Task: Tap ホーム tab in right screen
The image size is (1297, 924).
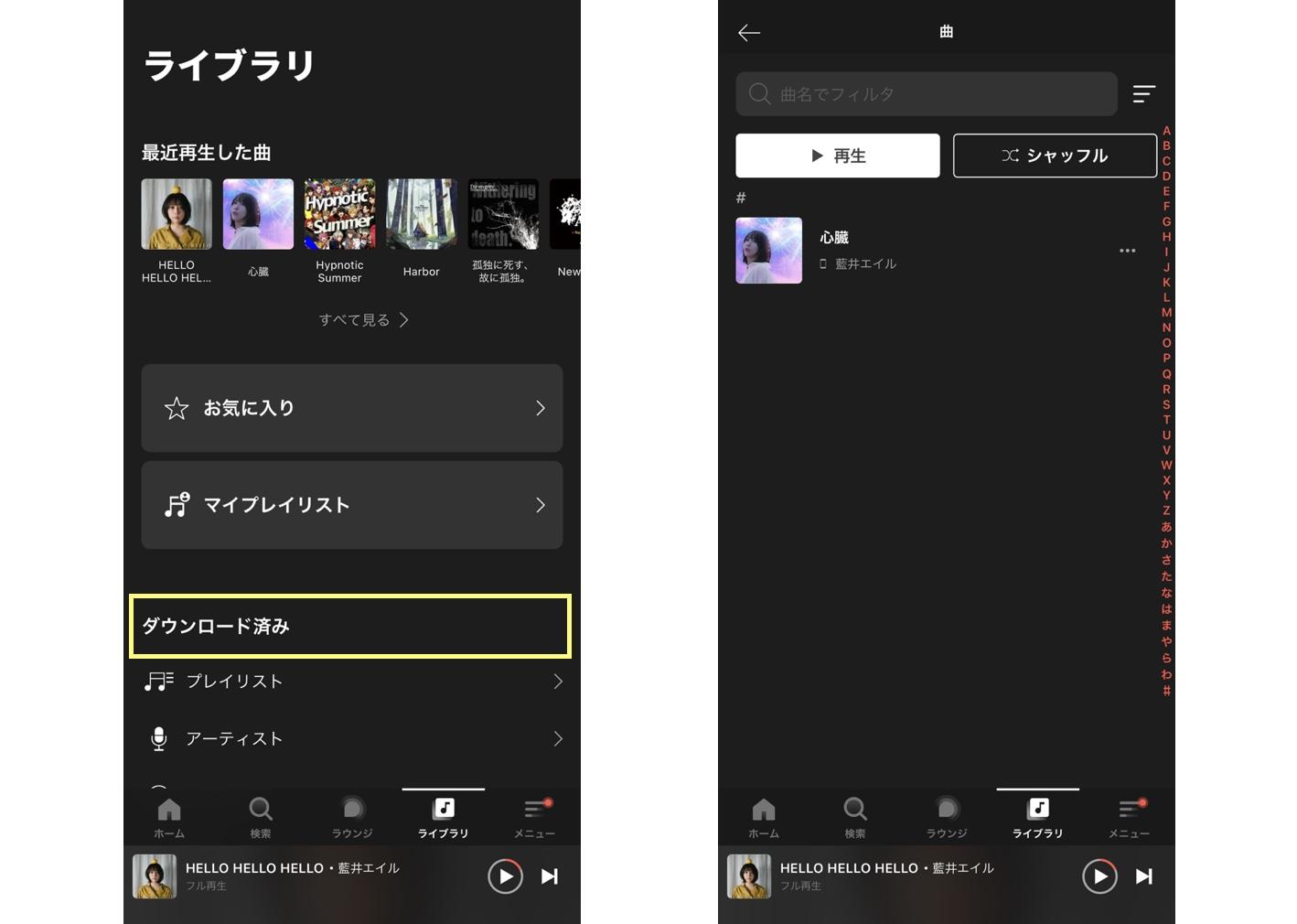Action: [764, 818]
